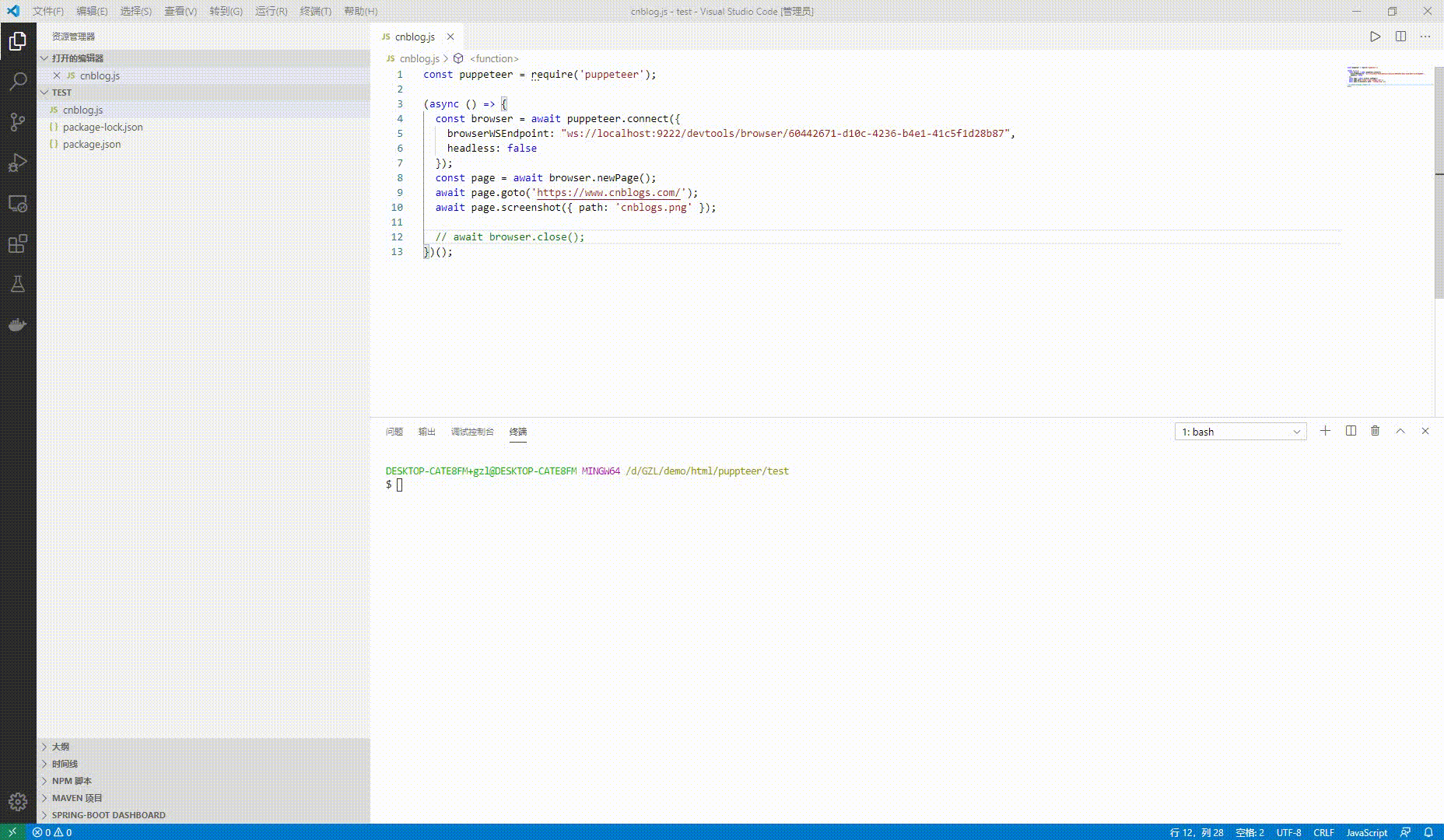
Task: Open the Manage gear menu
Action: (18, 801)
